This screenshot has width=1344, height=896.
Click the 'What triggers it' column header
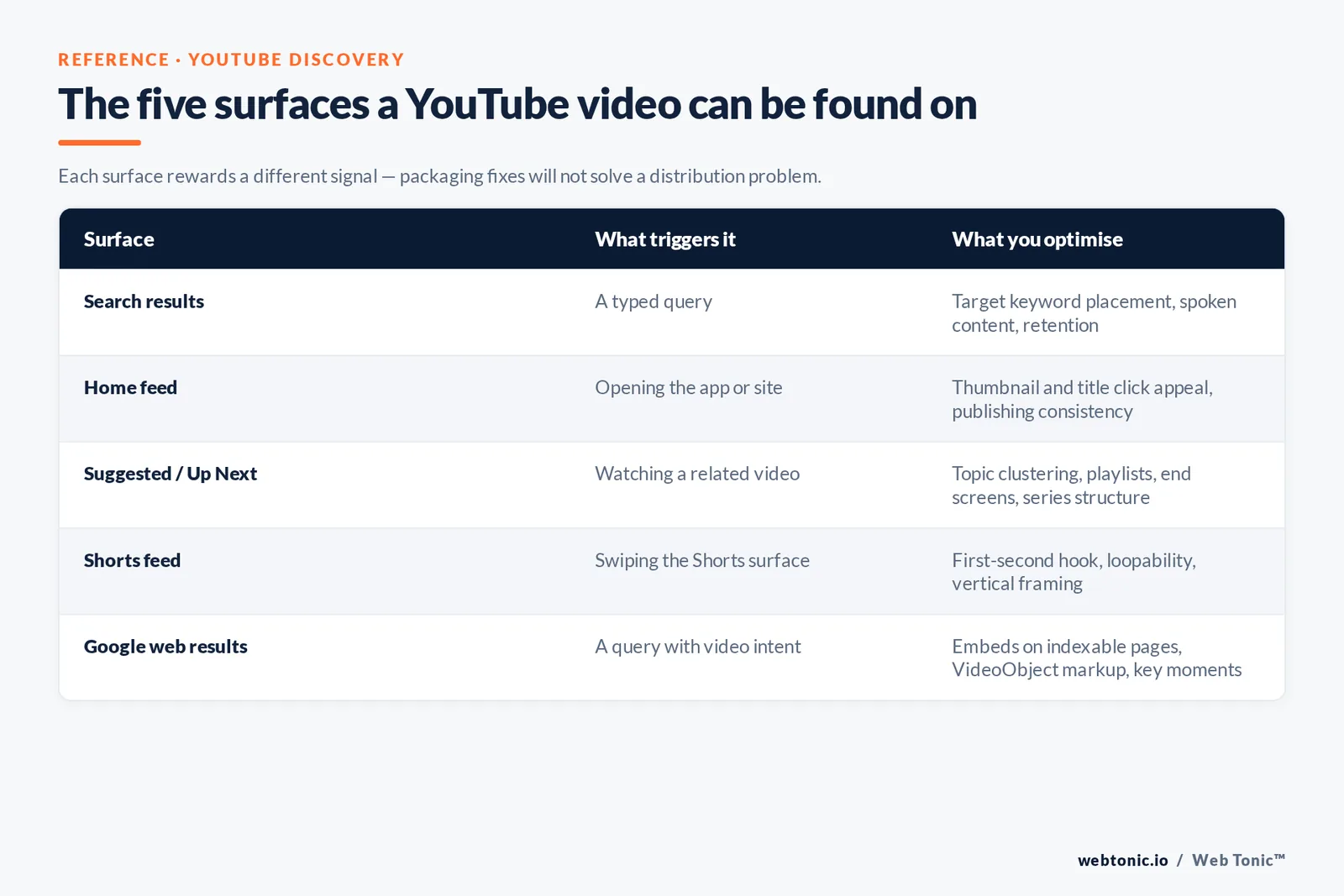coord(664,239)
